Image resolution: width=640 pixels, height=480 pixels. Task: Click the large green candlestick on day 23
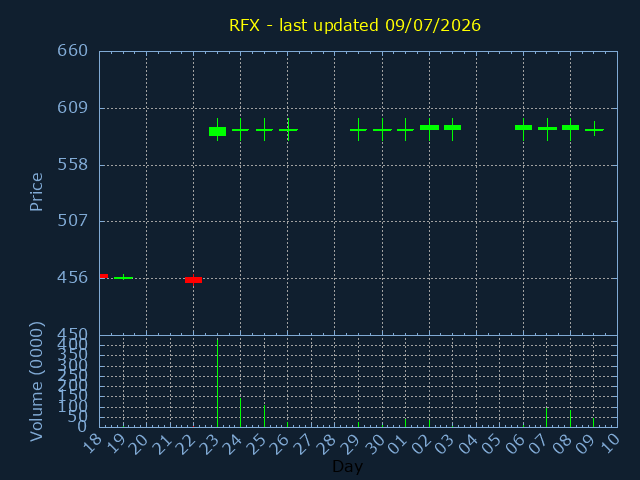click(x=218, y=131)
